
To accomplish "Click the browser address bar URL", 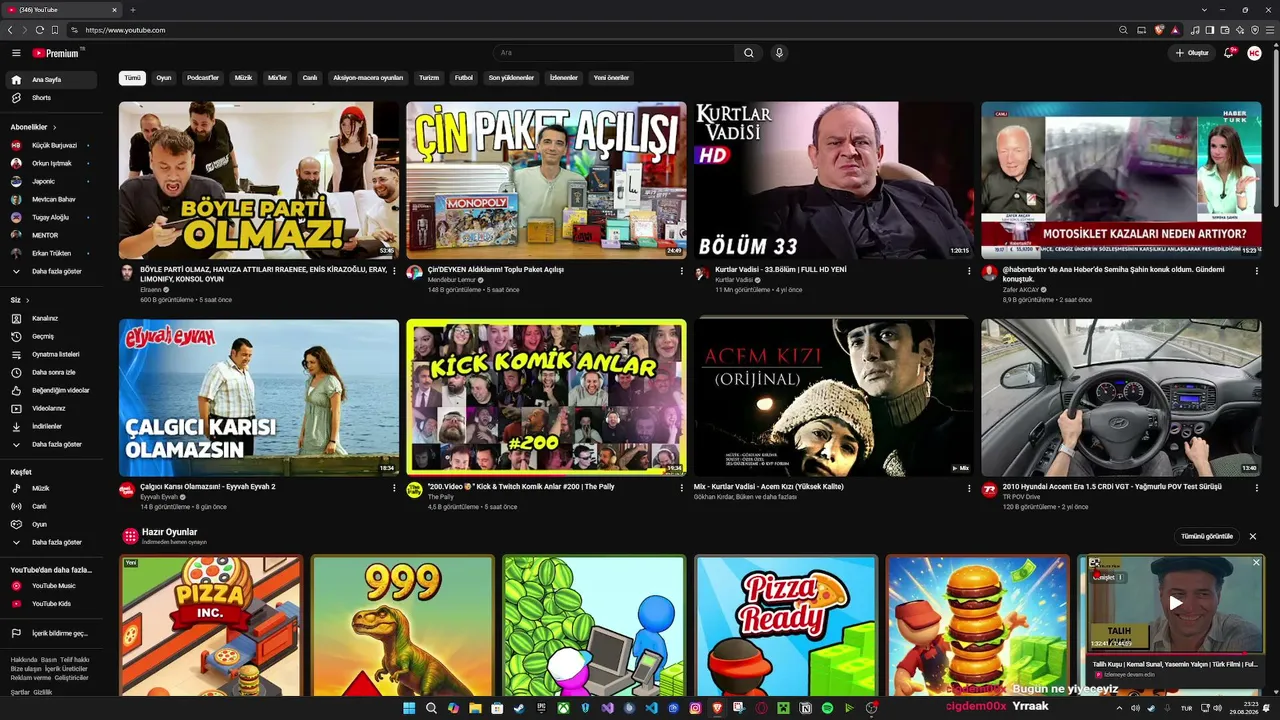I will coord(125,30).
